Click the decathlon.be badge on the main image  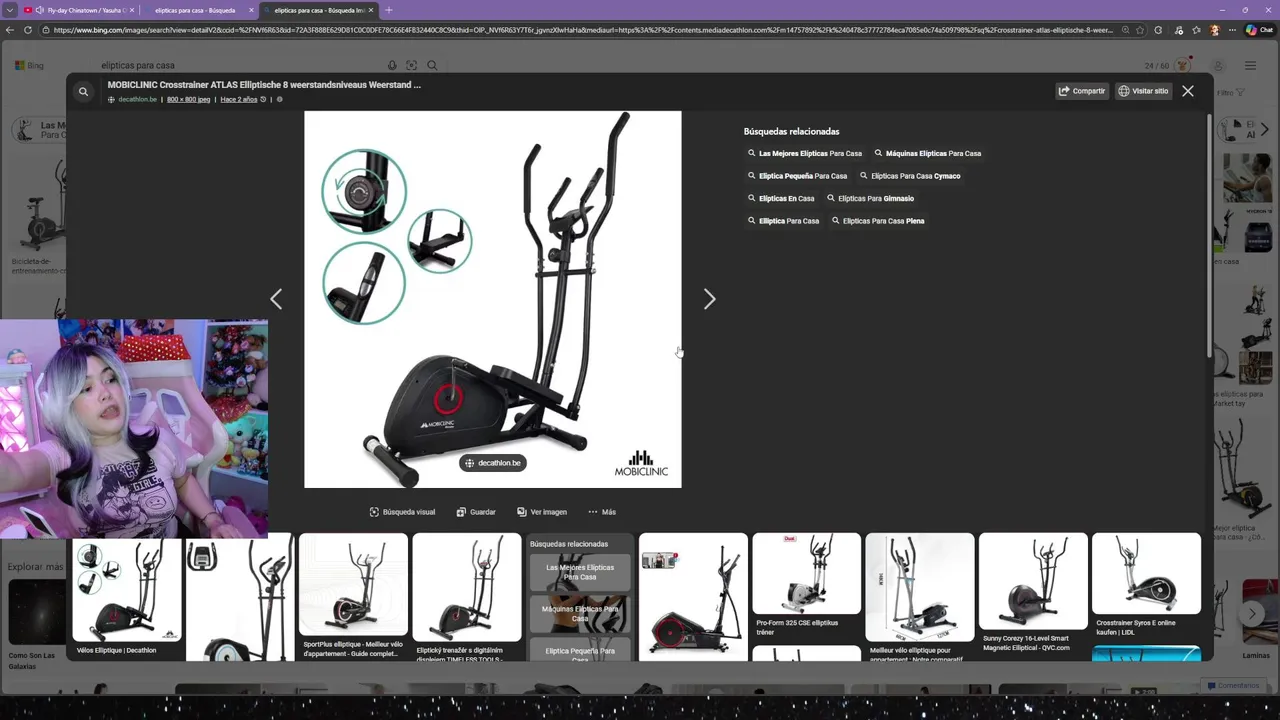[493, 463]
